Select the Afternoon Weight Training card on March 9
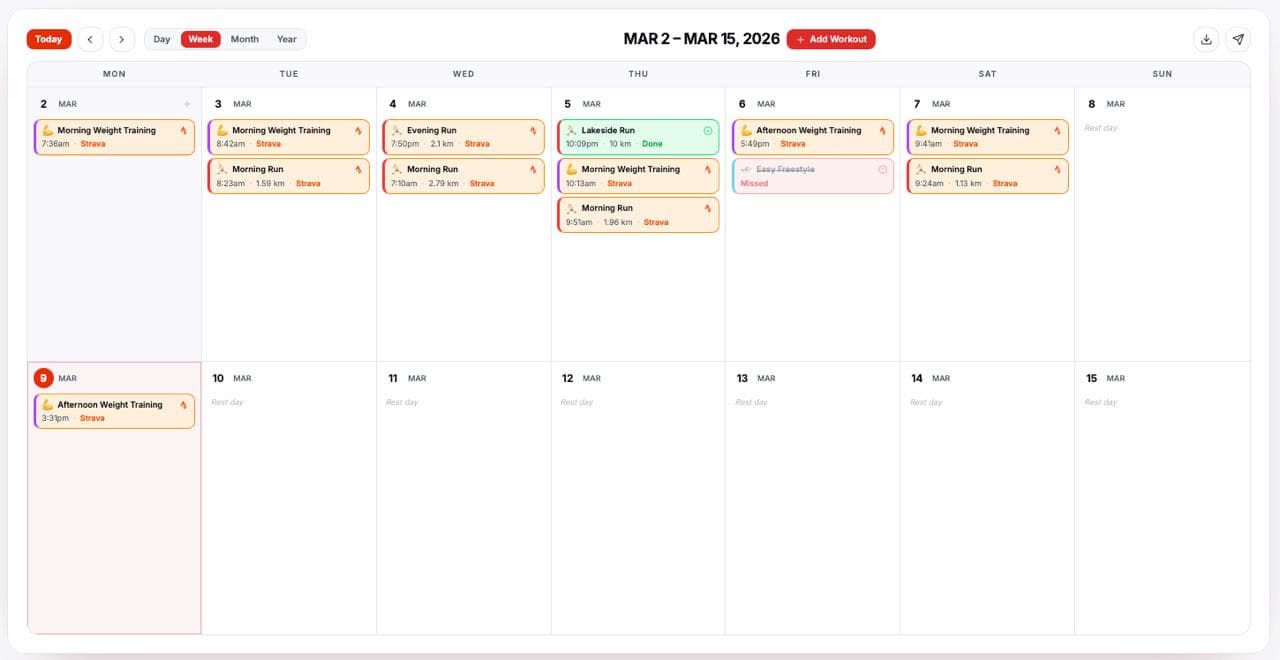 [x=114, y=410]
